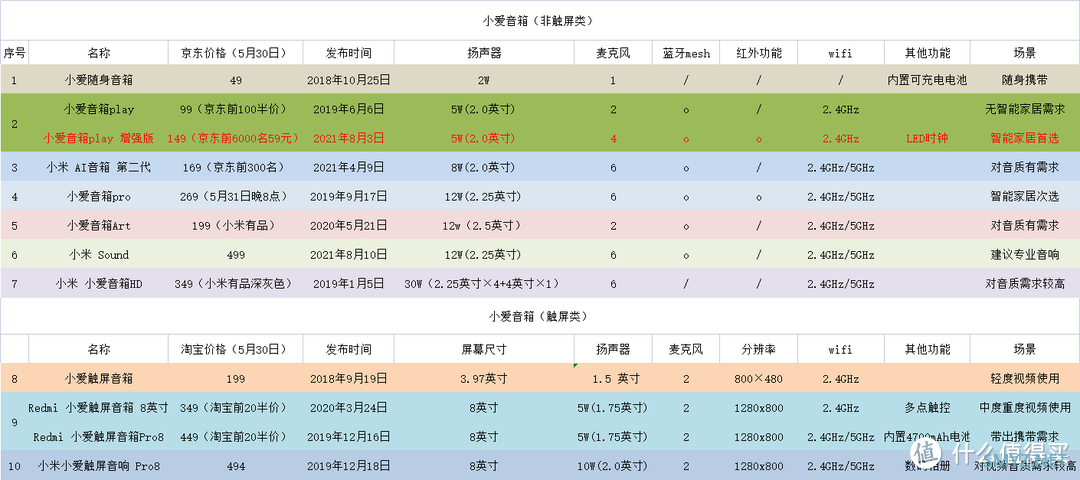Click the '分辨率' column header
The width and height of the screenshot is (1080, 480).
tap(758, 349)
